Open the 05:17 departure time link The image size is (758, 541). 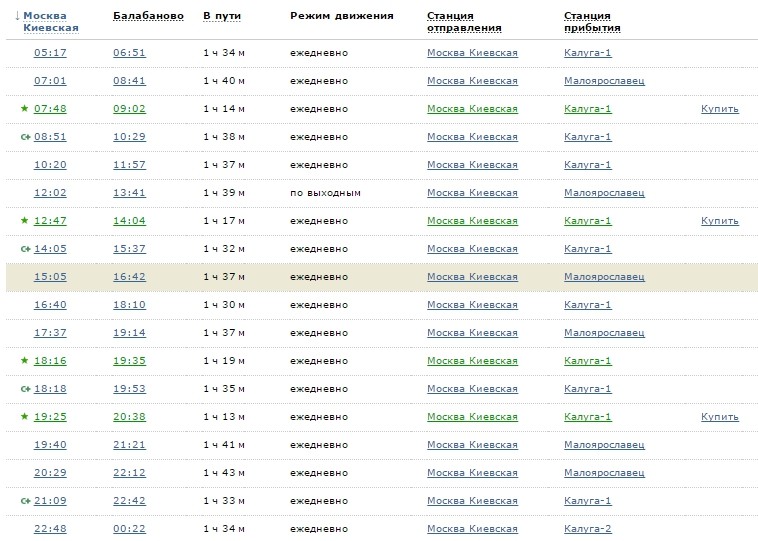point(50,52)
